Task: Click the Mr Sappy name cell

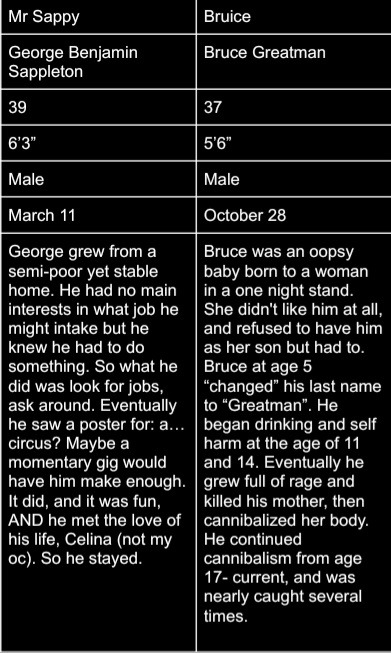Action: [x=98, y=17]
